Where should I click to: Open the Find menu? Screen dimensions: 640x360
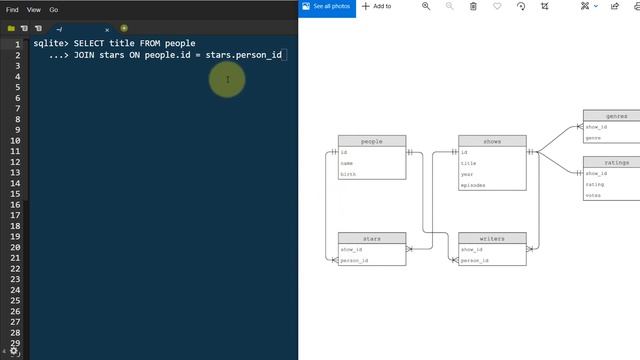[12, 10]
